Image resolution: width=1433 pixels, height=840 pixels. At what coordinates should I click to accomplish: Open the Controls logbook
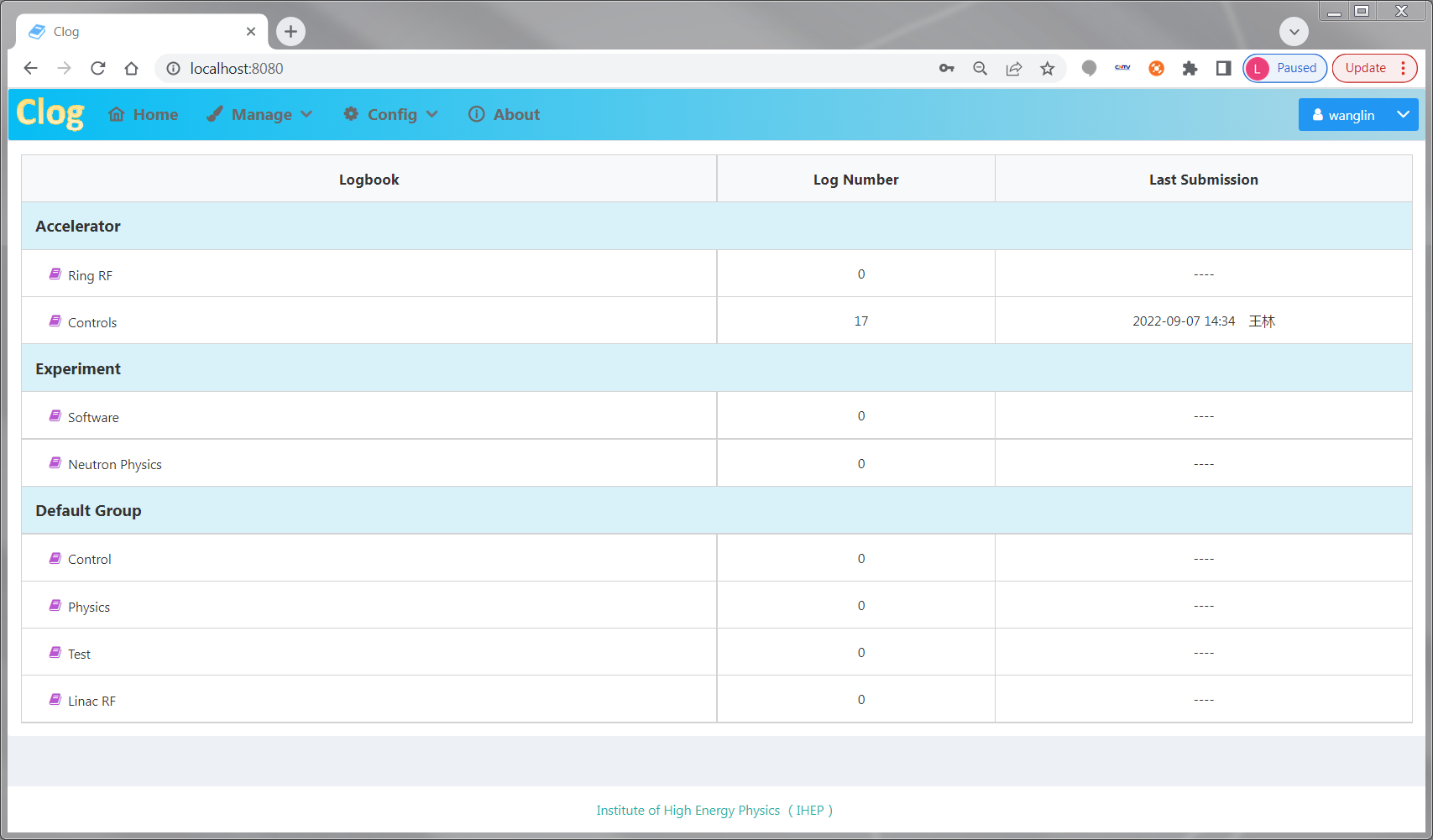(x=92, y=322)
